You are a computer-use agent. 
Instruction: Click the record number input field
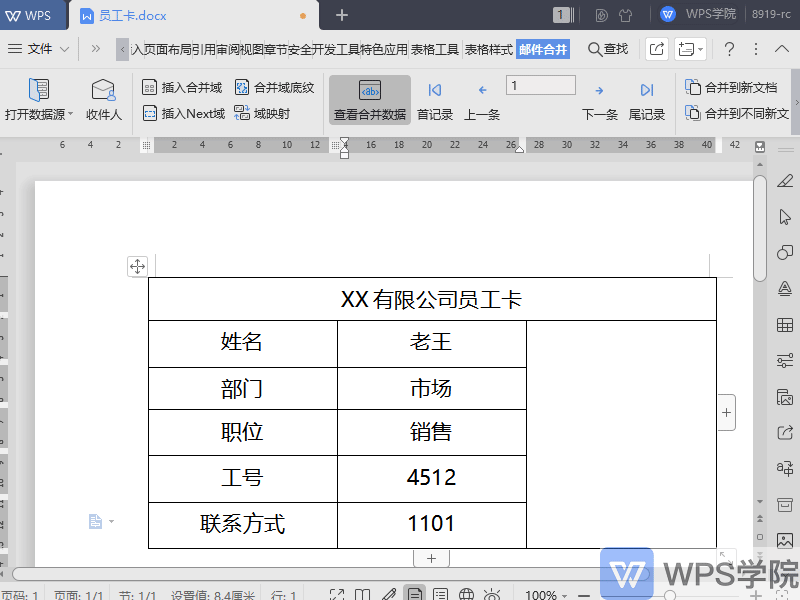pyautogui.click(x=541, y=85)
